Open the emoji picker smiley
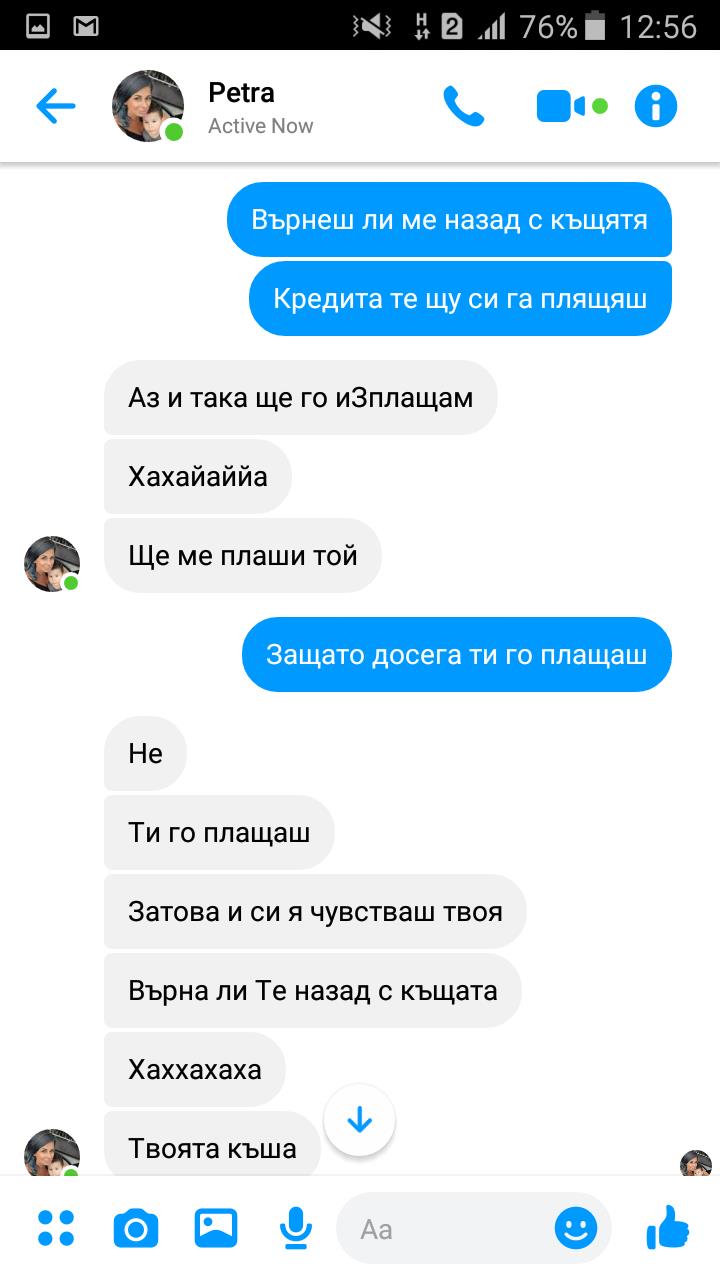 [x=576, y=1228]
